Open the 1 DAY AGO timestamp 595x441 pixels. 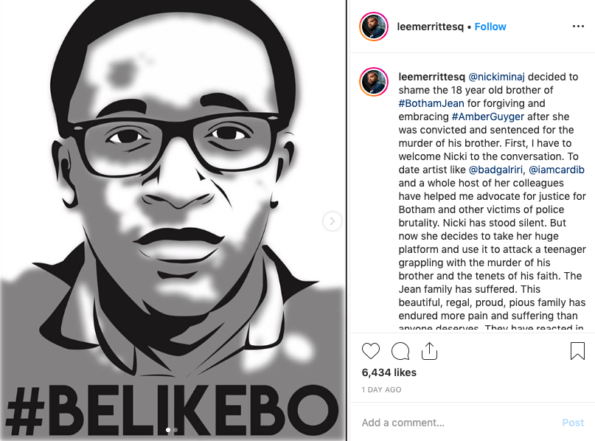(381, 390)
